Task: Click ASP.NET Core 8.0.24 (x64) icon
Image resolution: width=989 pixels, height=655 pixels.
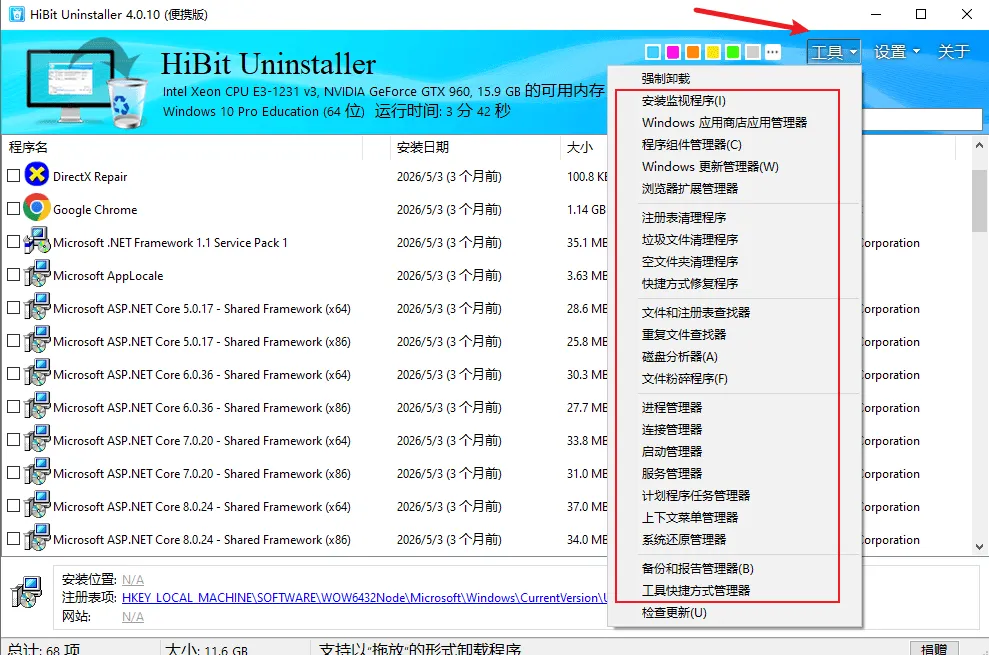Action: point(37,505)
